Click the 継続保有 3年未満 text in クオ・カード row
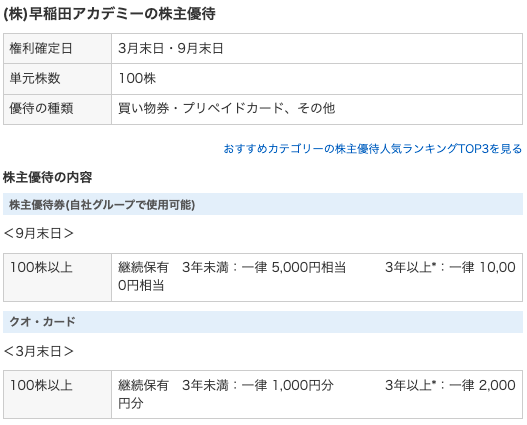The height and width of the screenshot is (425, 527). pos(173,385)
